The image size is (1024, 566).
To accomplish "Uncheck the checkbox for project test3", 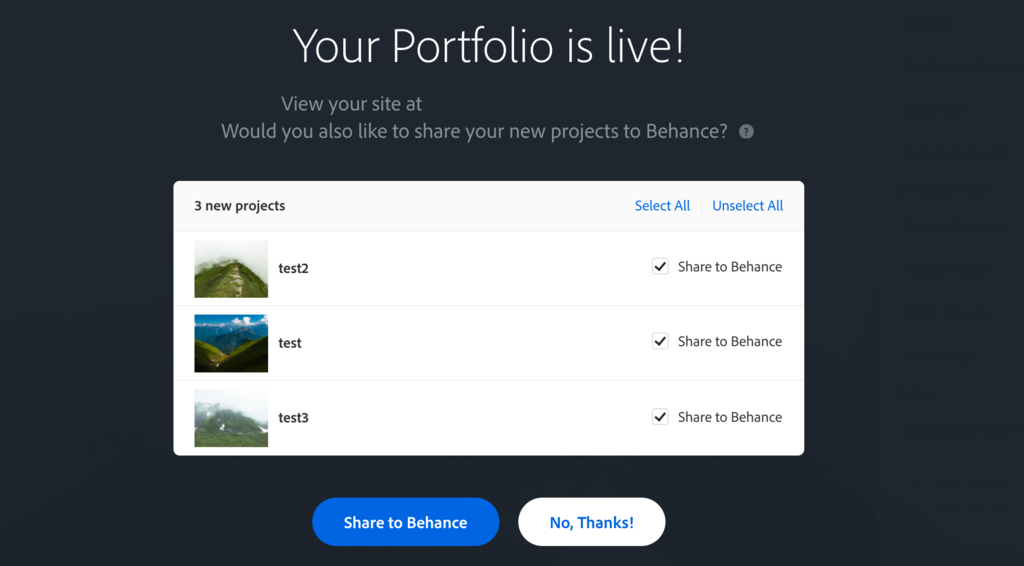I will tap(660, 417).
